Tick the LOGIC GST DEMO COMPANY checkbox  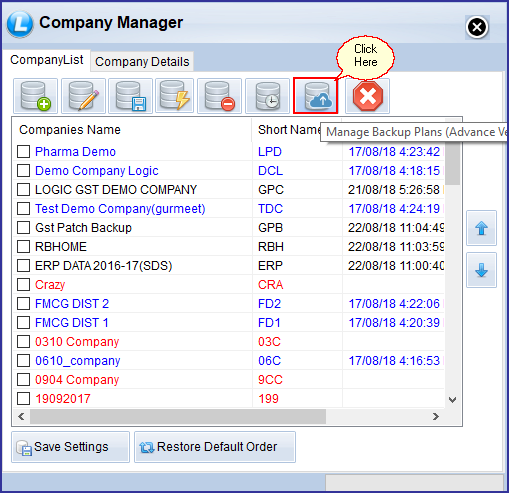coord(23,190)
